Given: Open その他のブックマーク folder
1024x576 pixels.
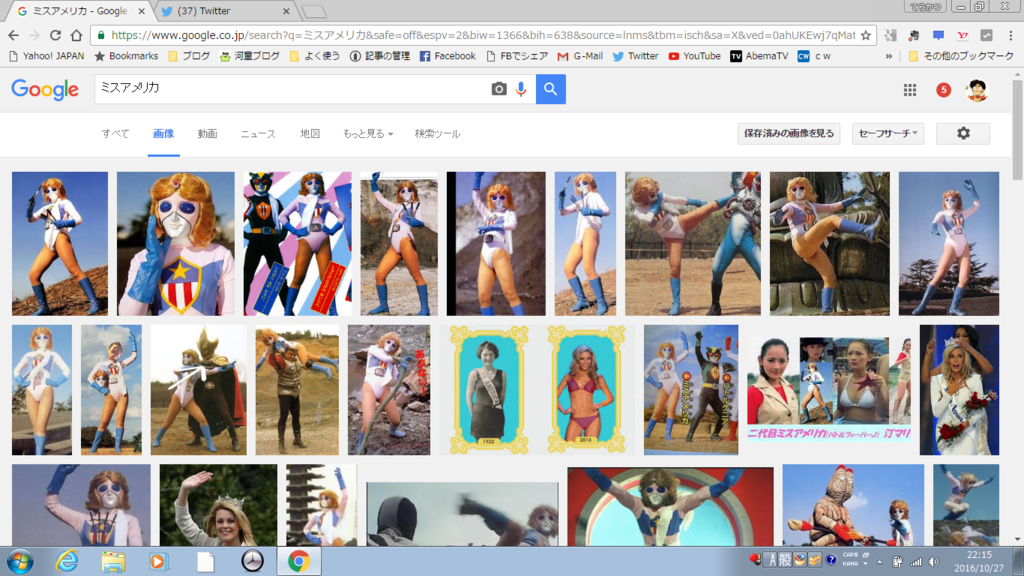Looking at the screenshot, I should (961, 56).
